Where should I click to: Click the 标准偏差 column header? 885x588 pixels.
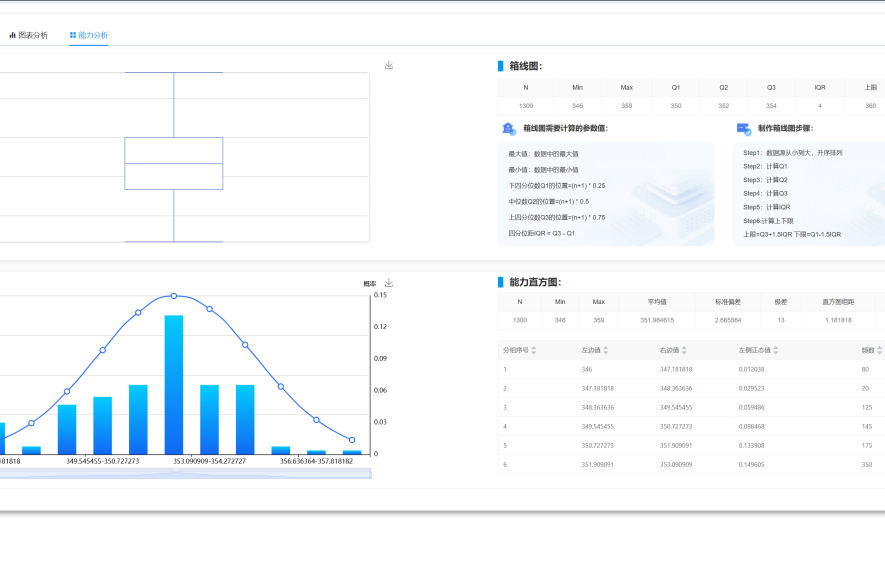(x=728, y=302)
